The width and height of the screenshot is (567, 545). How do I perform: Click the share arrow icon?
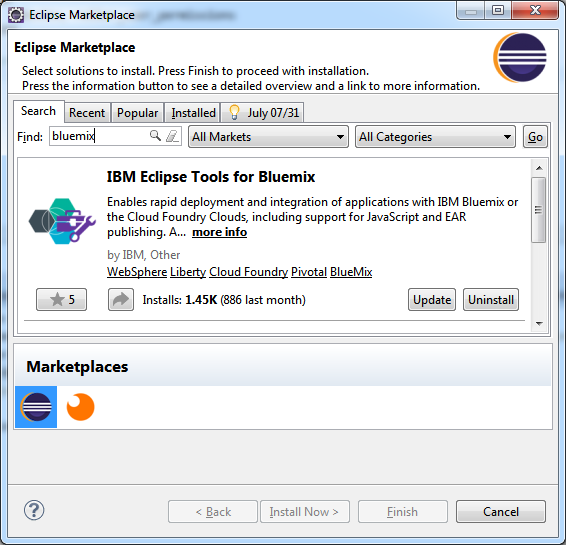pyautogui.click(x=121, y=299)
